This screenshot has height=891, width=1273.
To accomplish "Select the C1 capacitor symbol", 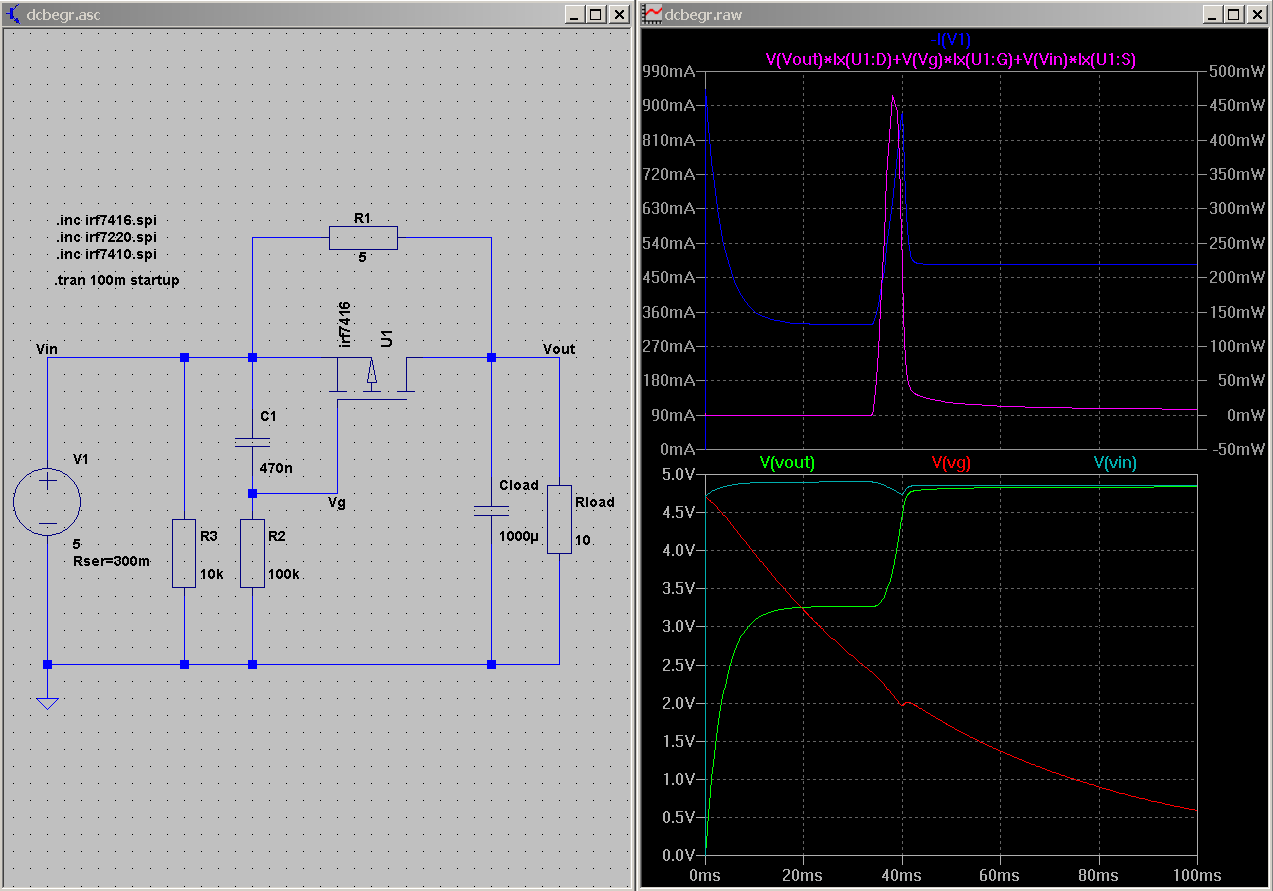I will 252,441.
